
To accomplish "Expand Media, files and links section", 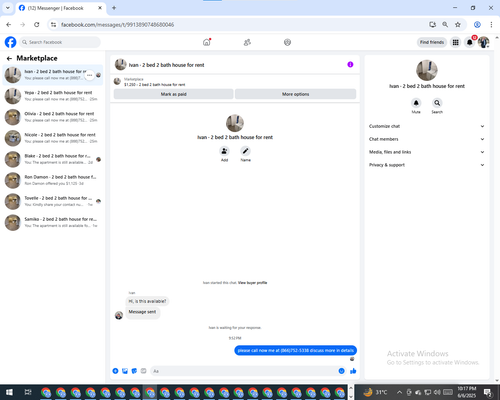I will point(426,152).
